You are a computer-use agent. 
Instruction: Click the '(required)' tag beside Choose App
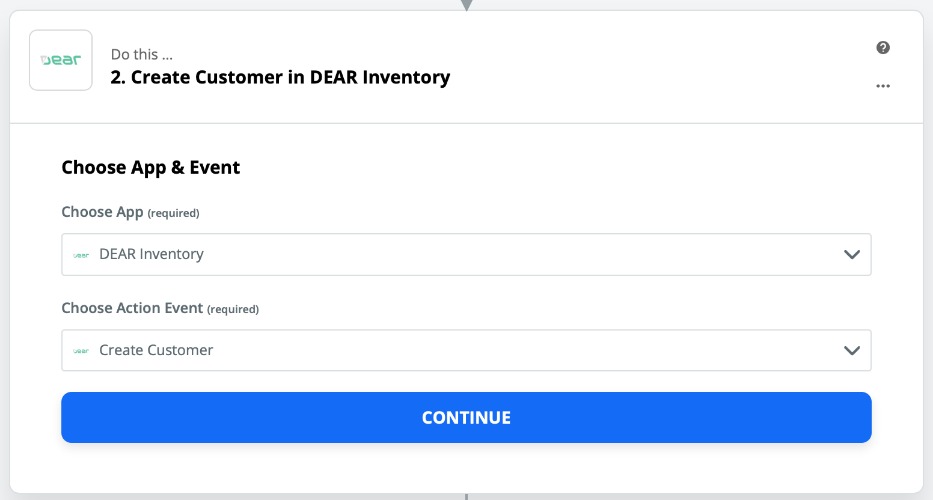point(174,214)
